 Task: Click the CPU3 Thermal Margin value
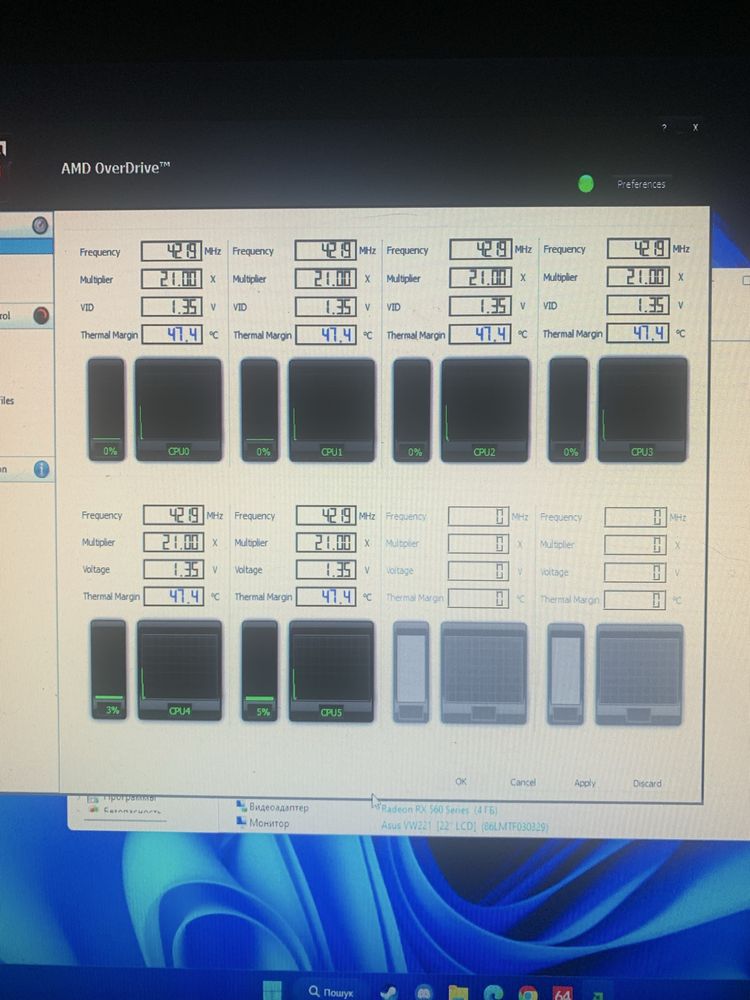(638, 333)
